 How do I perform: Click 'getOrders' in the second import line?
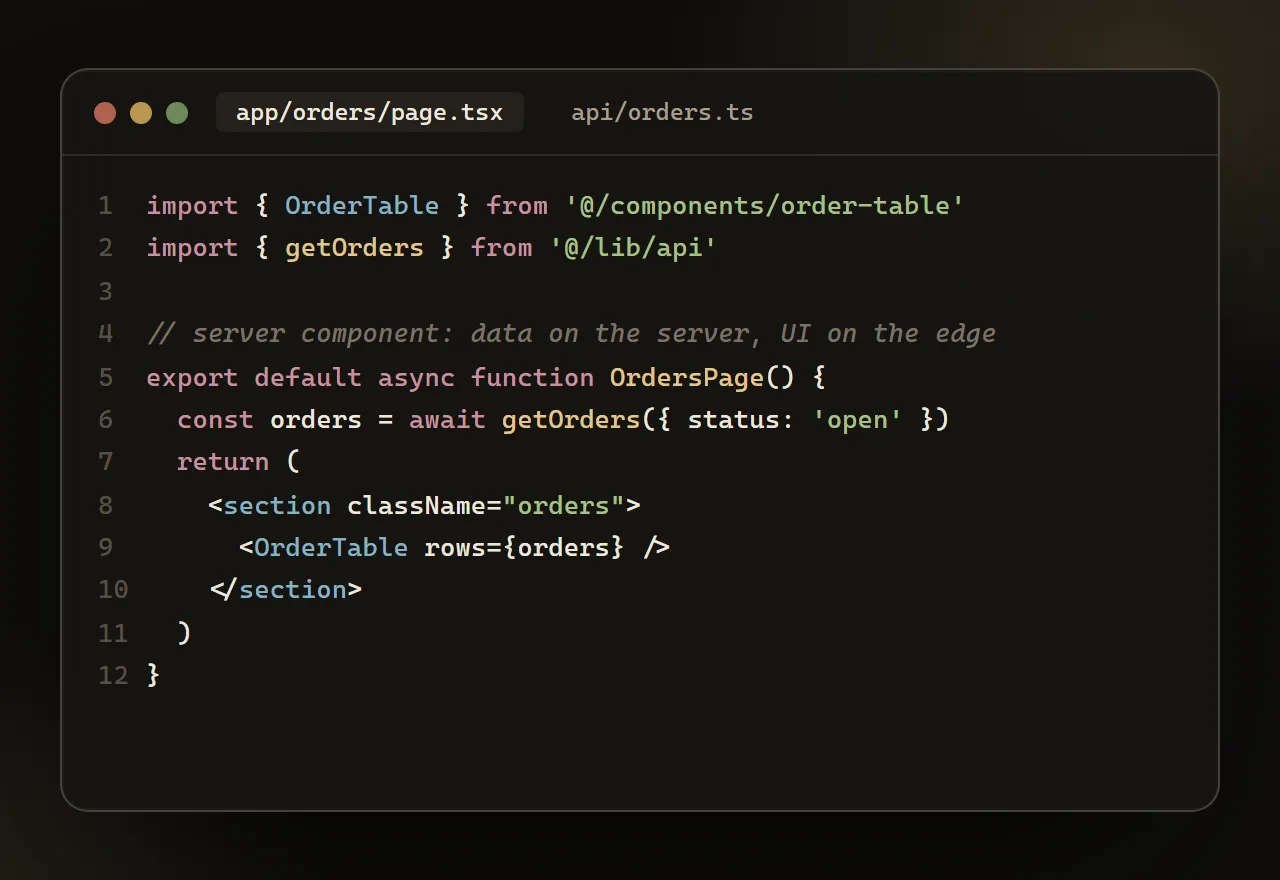(x=354, y=248)
